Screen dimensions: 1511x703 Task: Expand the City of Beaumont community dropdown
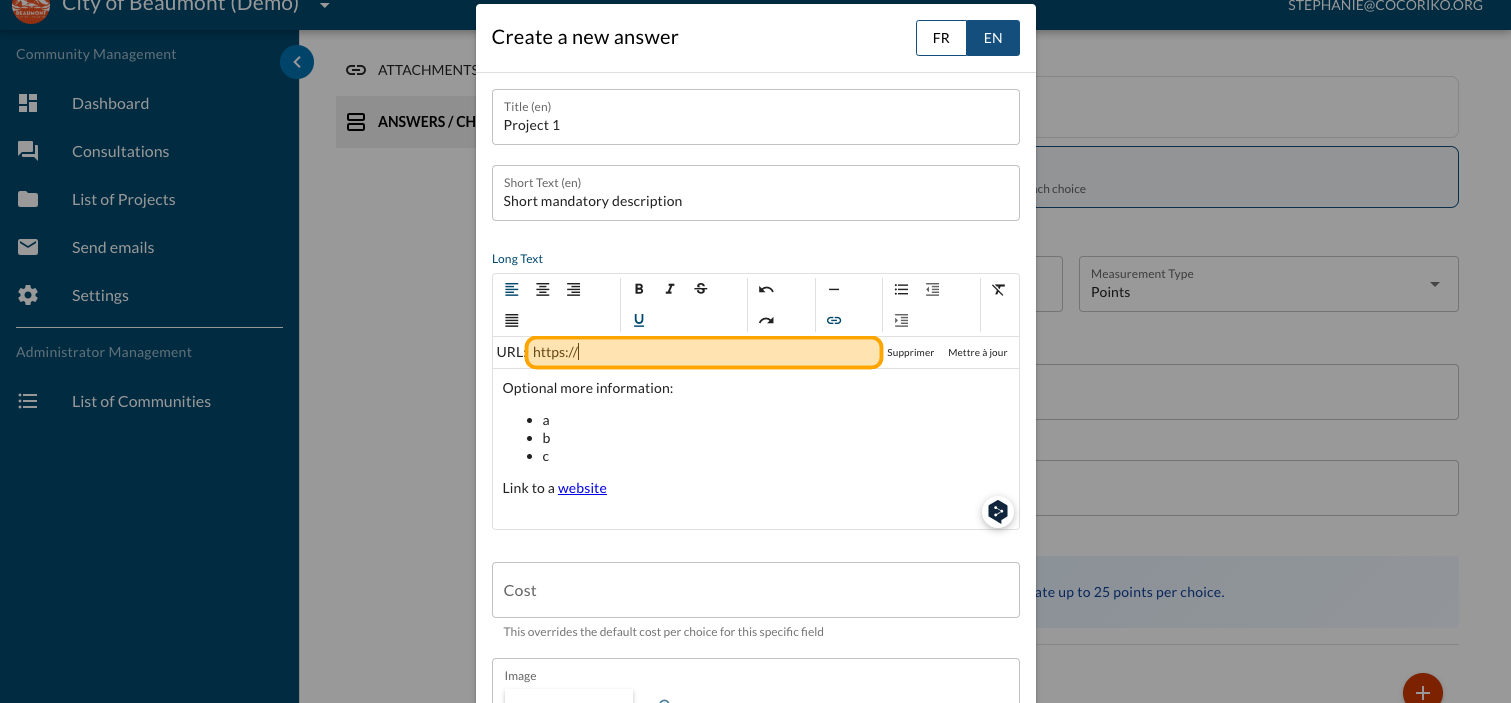(324, 6)
